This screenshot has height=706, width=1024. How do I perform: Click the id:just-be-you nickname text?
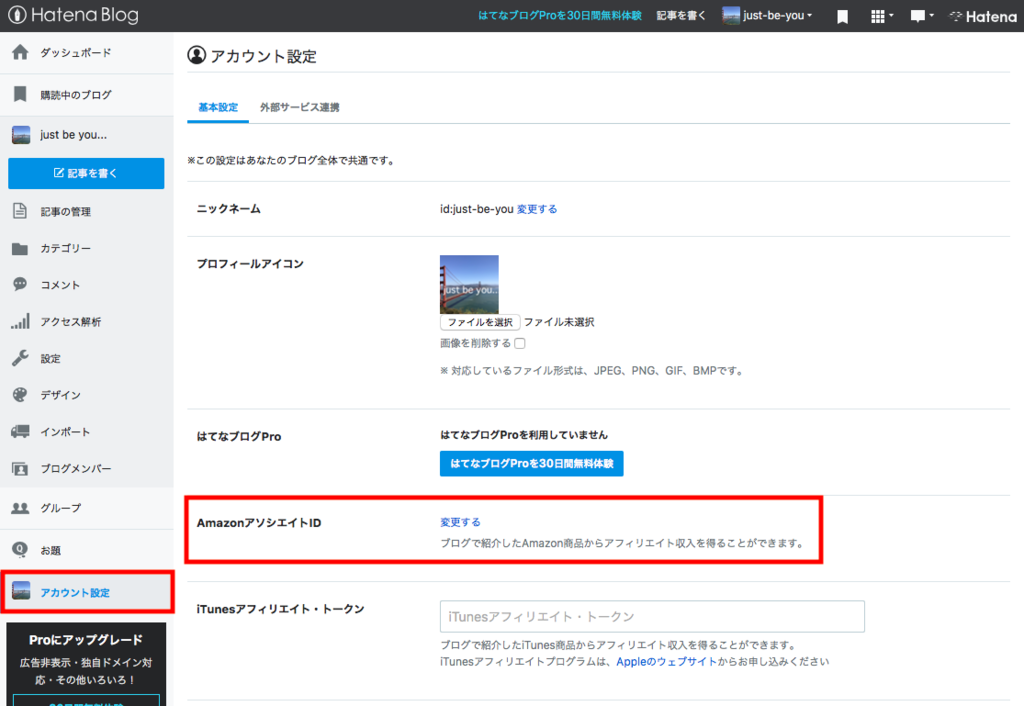point(477,209)
